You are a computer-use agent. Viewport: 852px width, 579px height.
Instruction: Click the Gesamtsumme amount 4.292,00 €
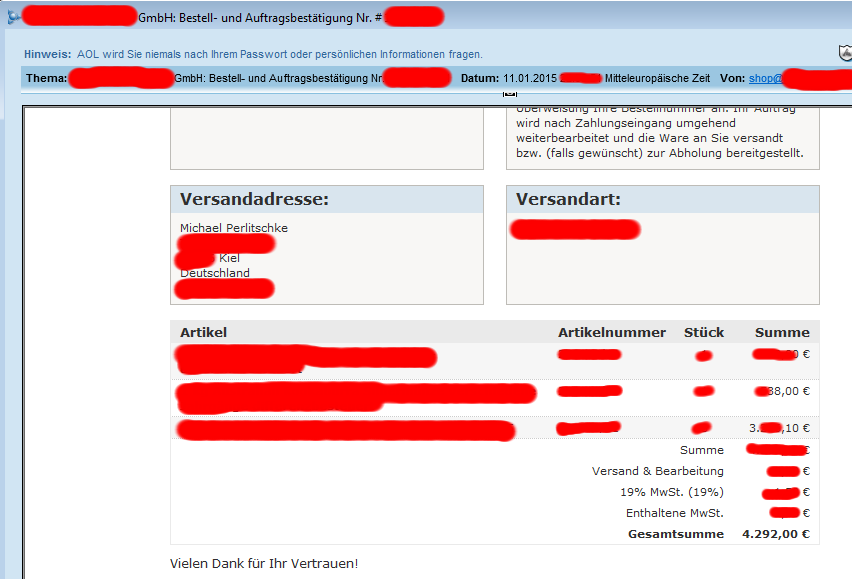776,534
